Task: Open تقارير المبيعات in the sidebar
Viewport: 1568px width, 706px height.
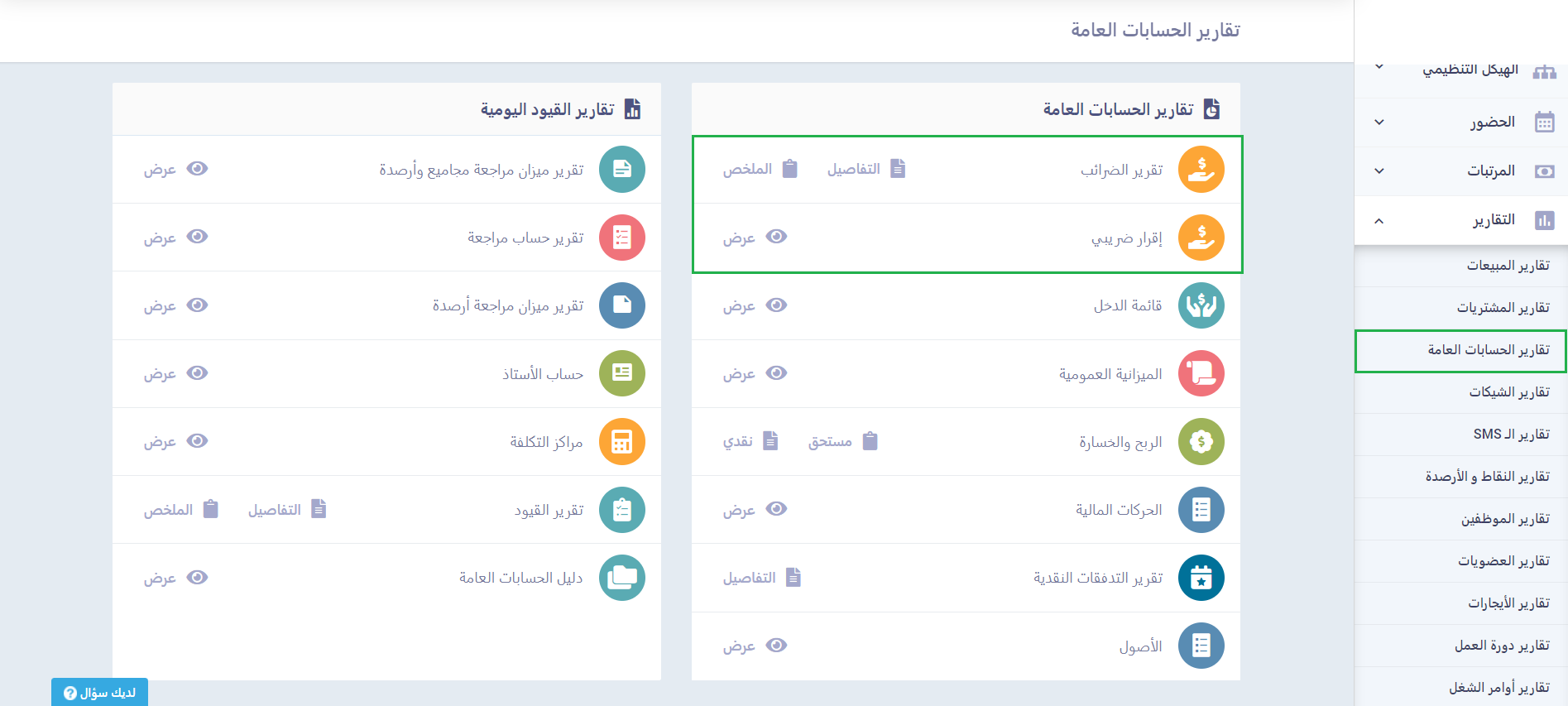Action: pyautogui.click(x=1508, y=266)
